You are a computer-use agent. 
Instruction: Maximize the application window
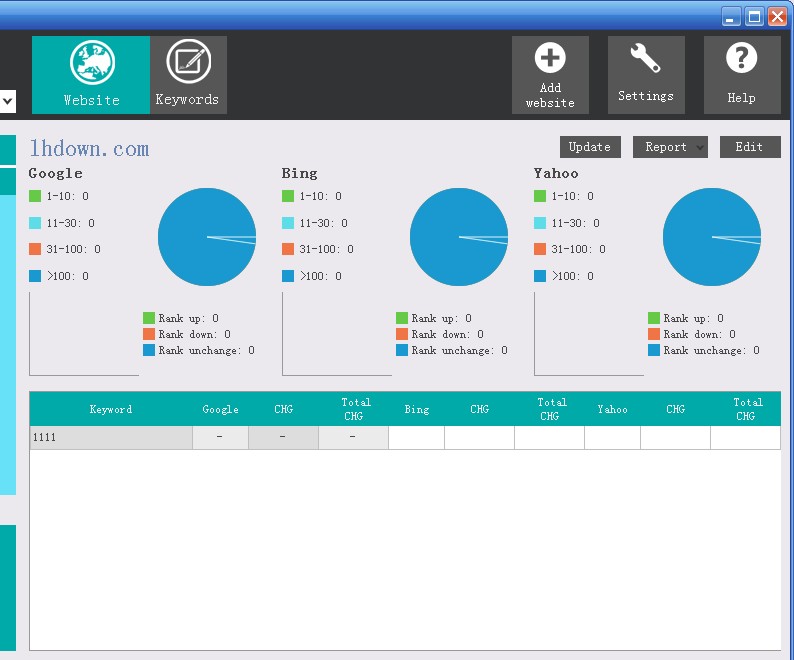(x=755, y=17)
